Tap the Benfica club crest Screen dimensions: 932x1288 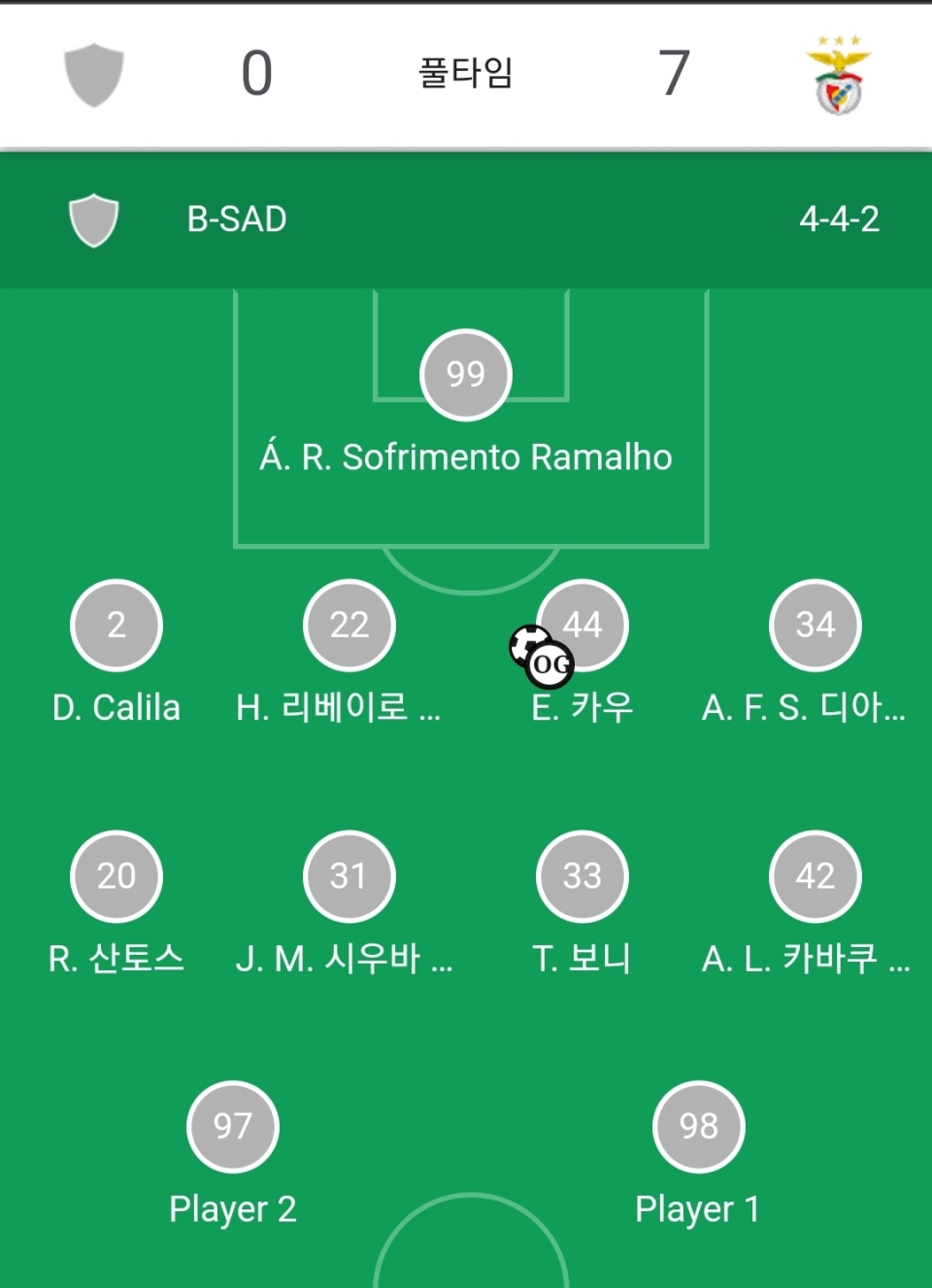point(839,75)
